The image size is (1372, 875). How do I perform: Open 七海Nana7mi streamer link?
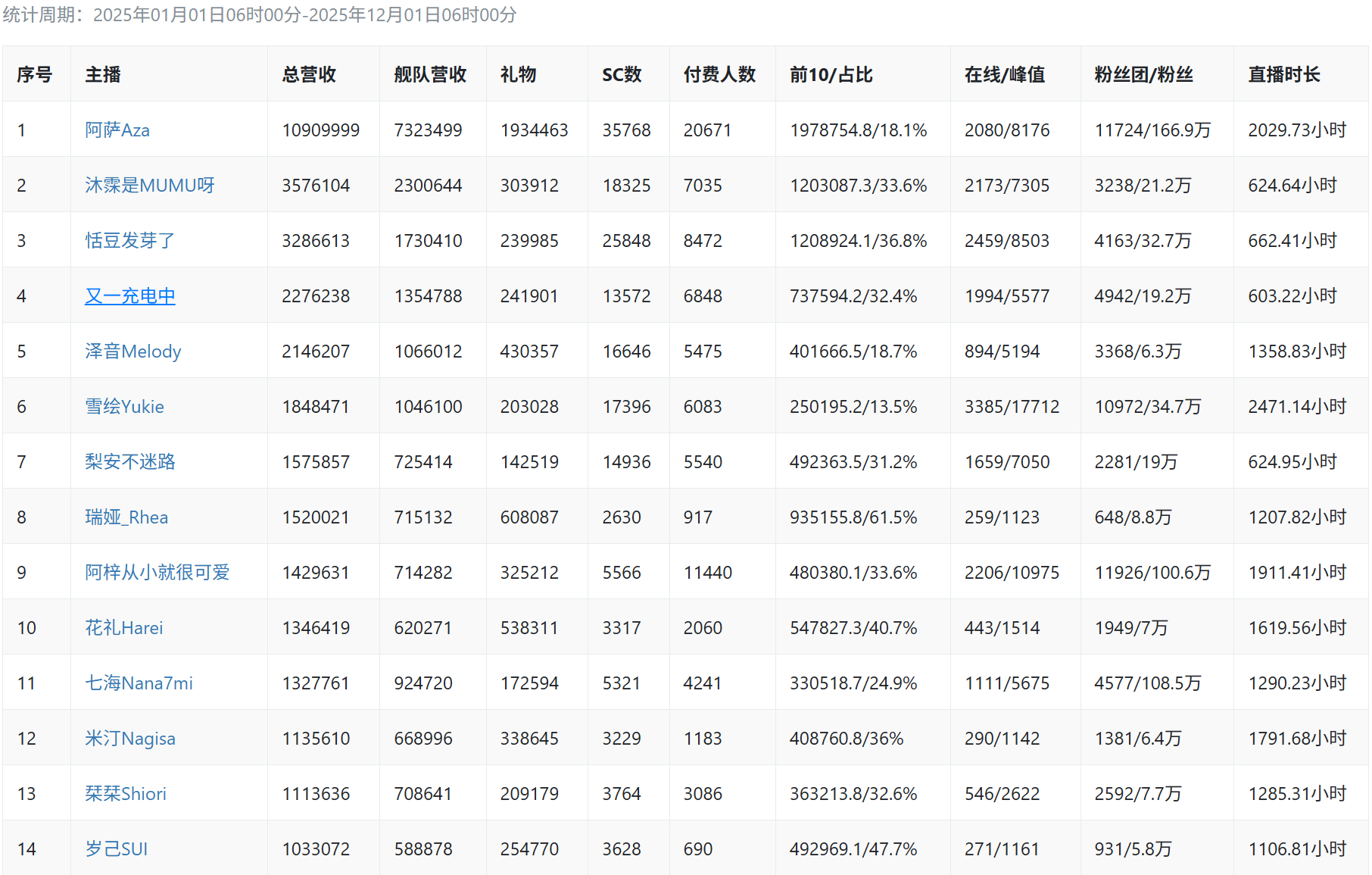tap(139, 683)
